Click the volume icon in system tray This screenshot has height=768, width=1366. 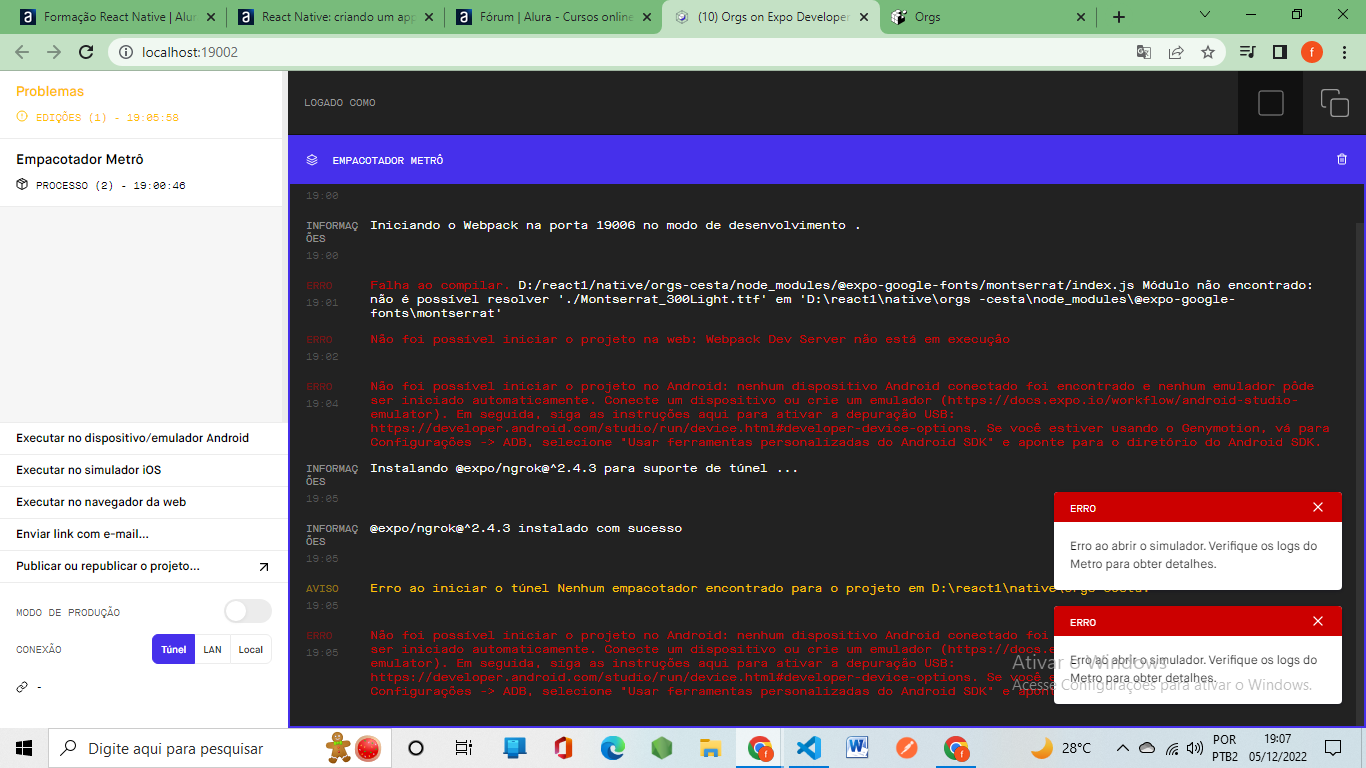1194,748
